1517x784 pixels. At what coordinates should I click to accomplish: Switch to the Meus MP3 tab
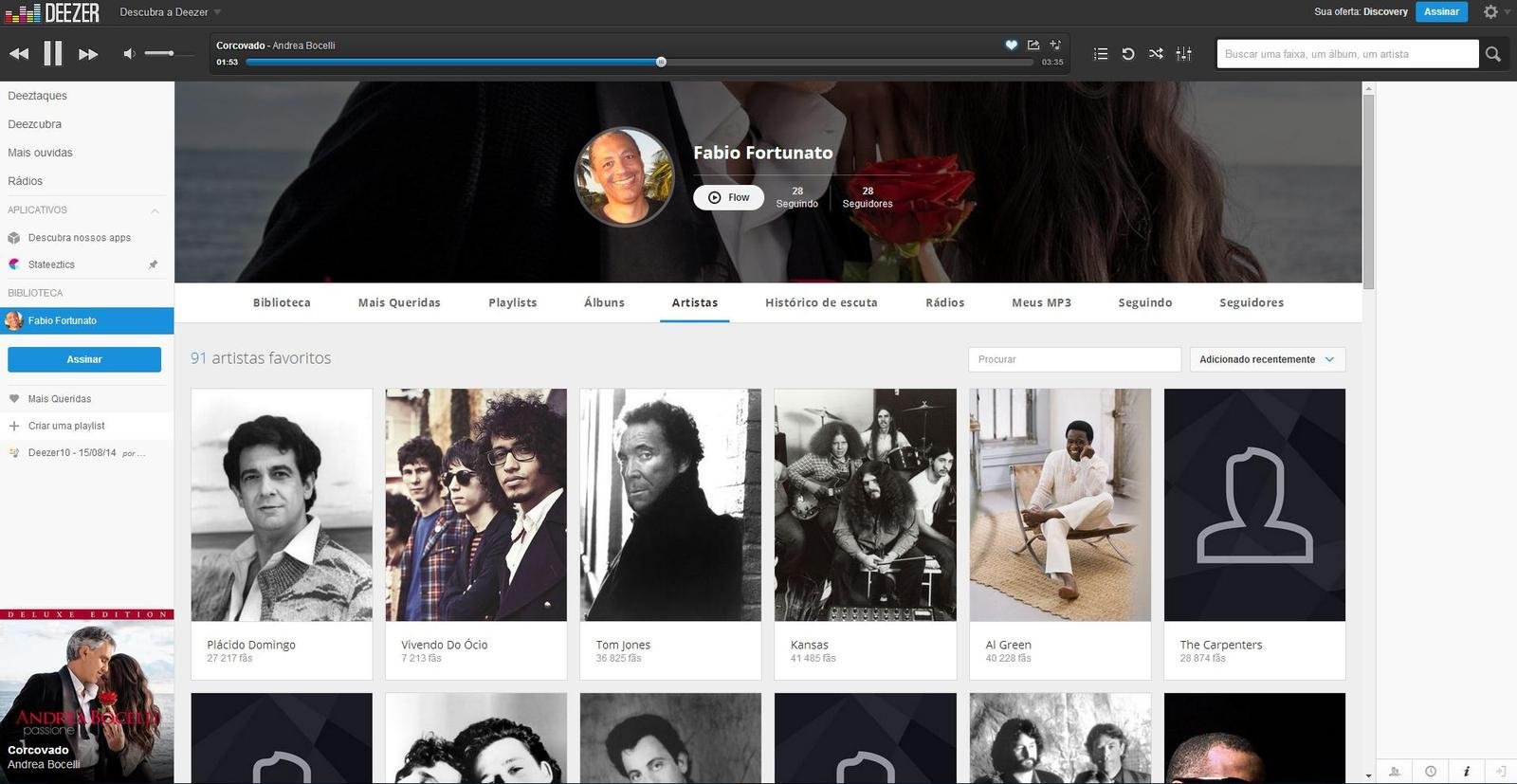point(1041,302)
